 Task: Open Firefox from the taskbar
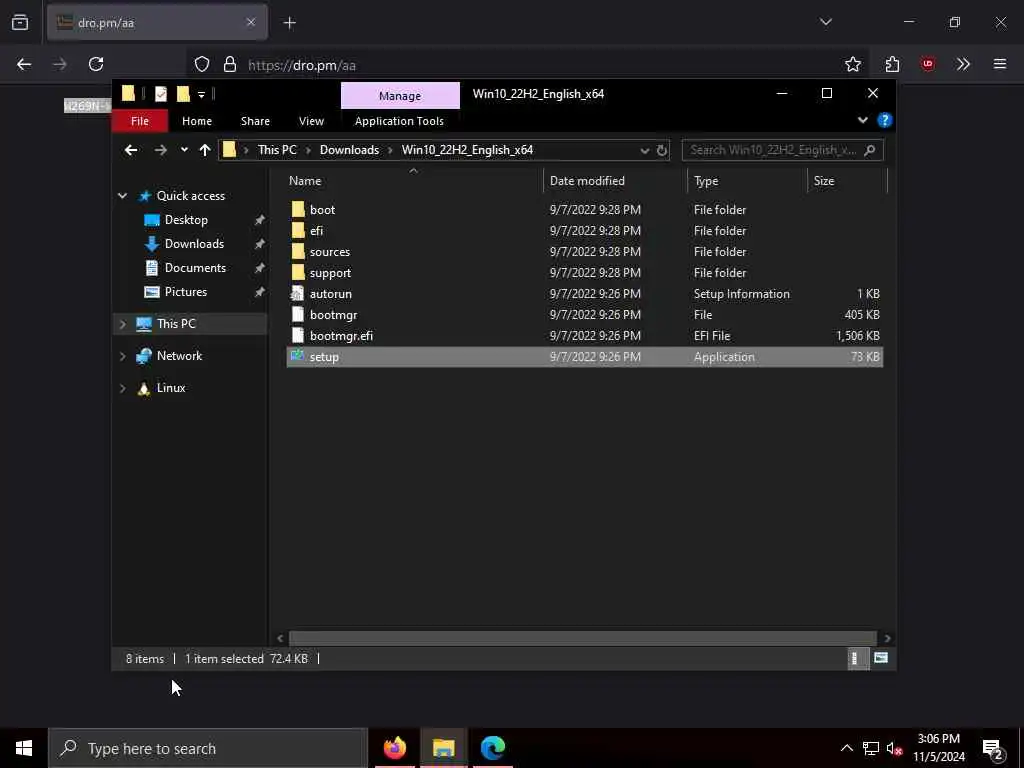point(394,748)
